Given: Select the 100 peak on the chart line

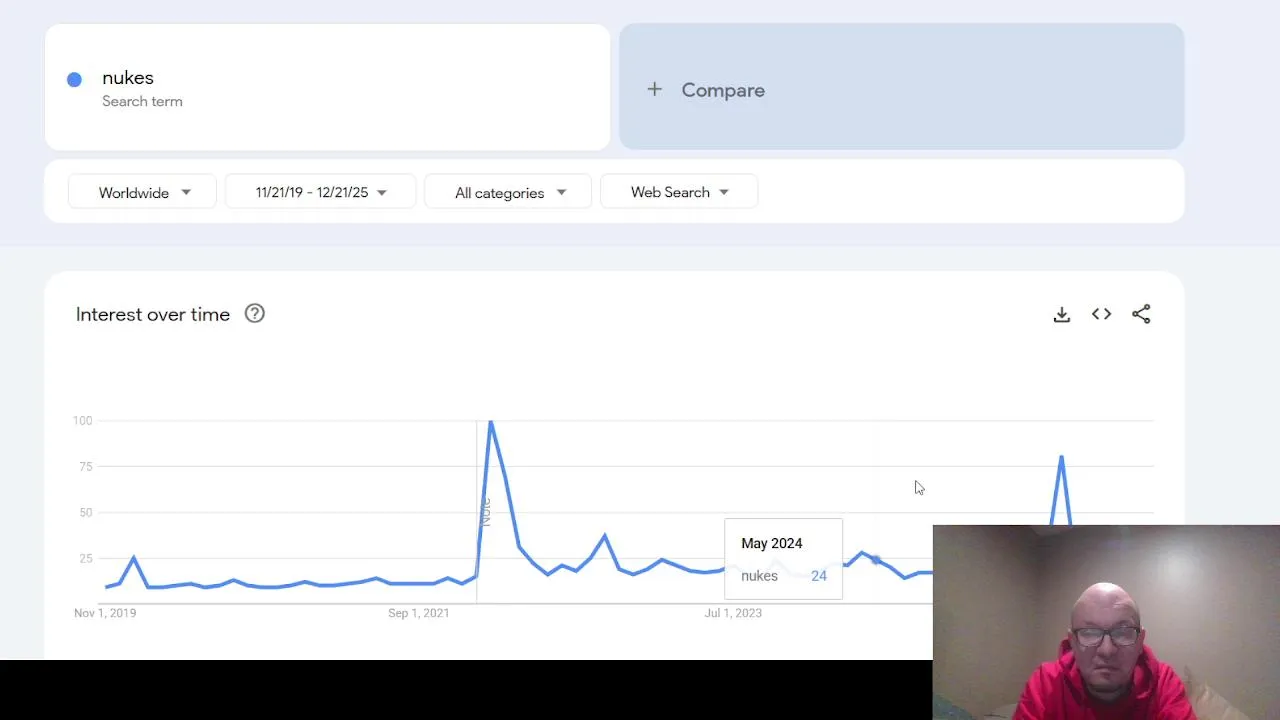Looking at the screenshot, I should click(490, 422).
